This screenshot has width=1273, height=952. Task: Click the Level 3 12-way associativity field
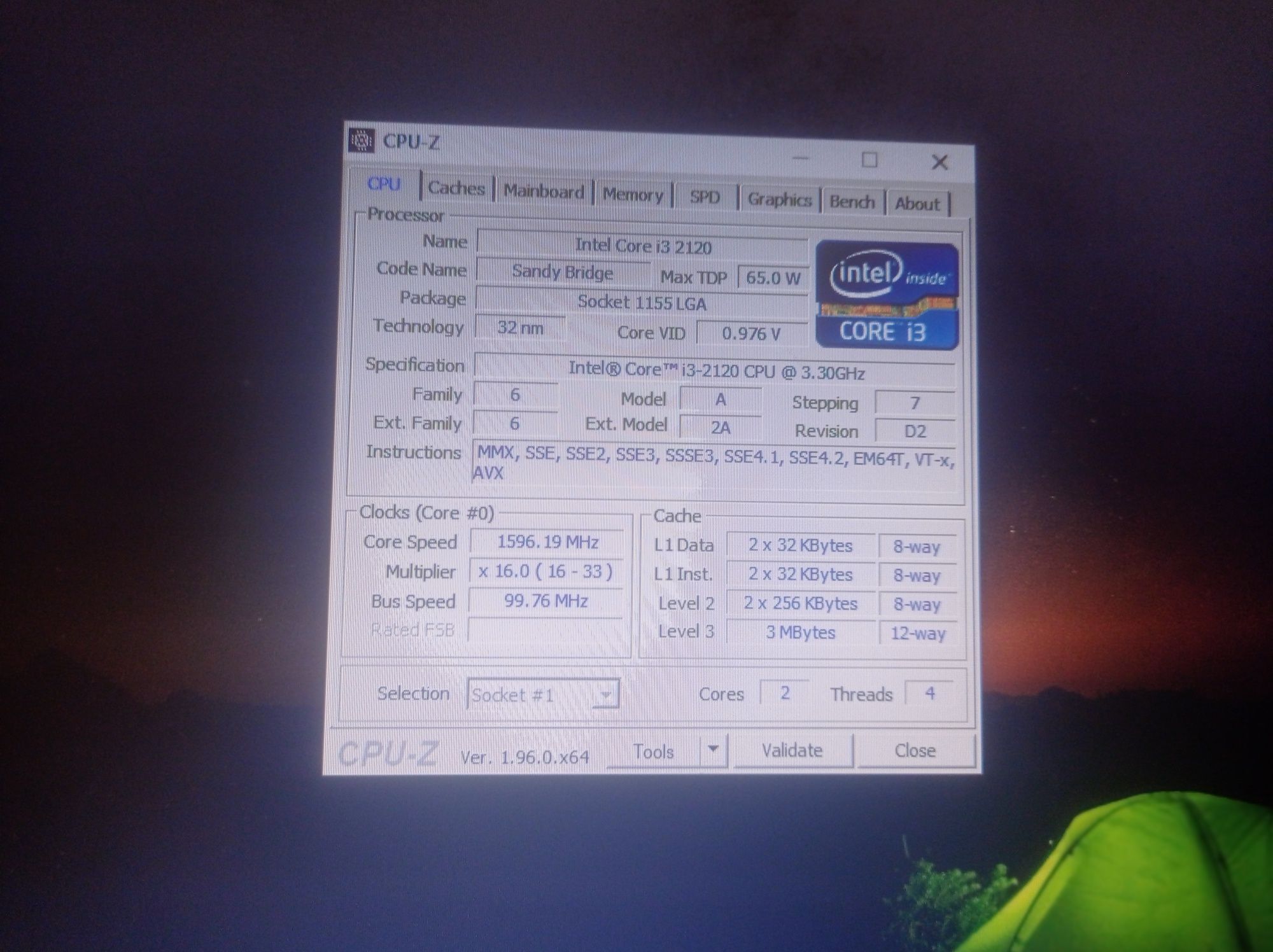[918, 633]
